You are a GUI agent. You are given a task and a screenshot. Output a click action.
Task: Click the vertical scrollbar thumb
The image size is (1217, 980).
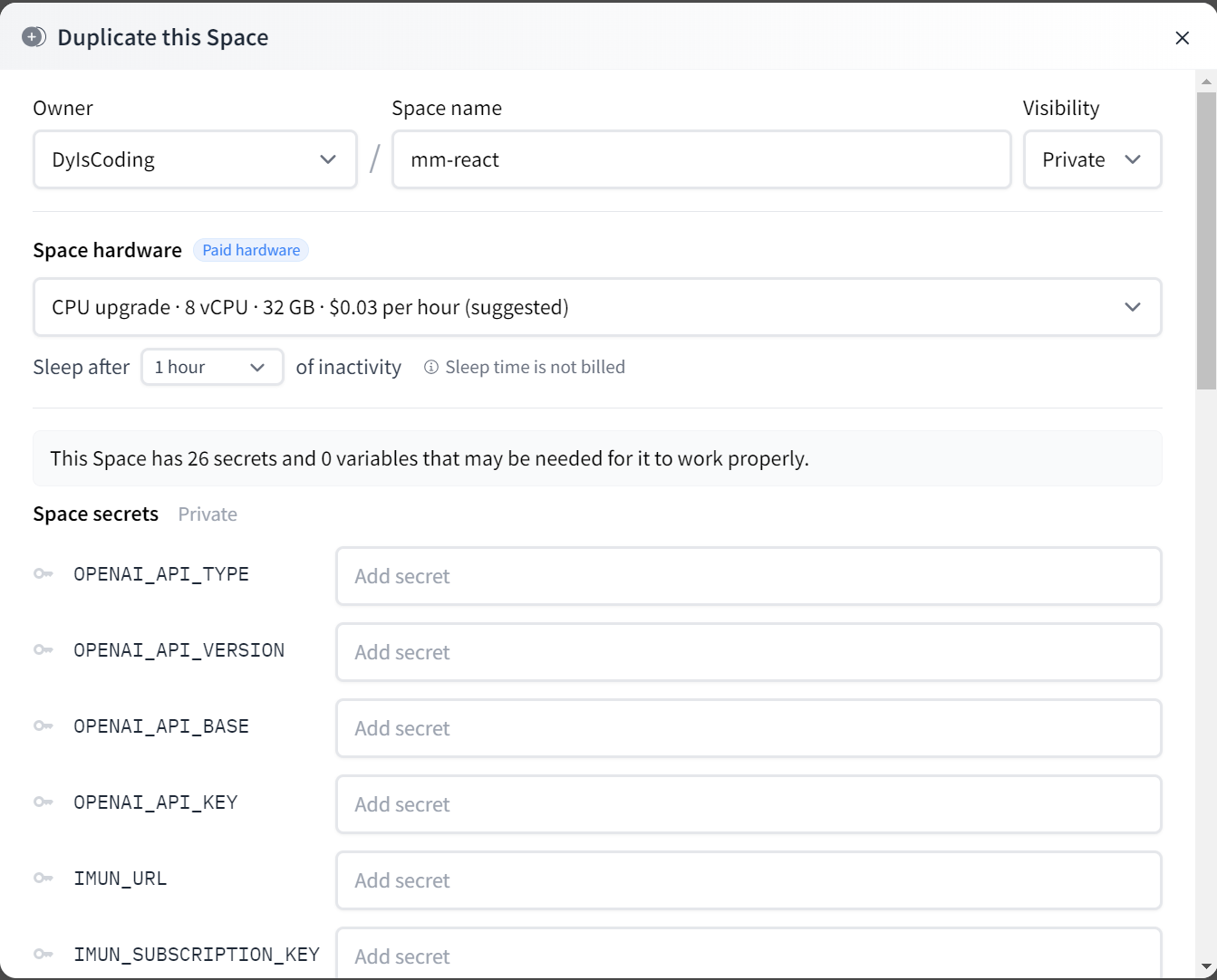1206,240
